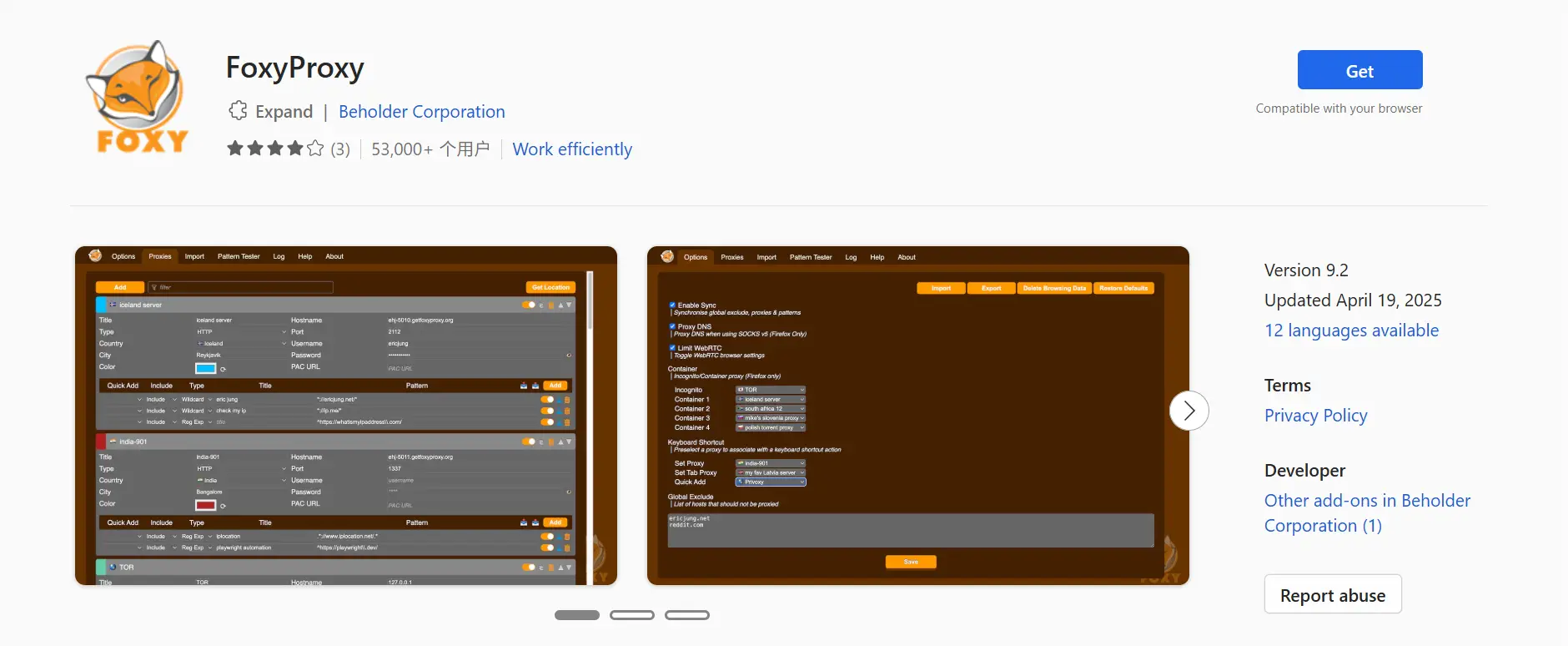
Task: Click the FoxyProxy fox logo icon
Action: pos(138,98)
